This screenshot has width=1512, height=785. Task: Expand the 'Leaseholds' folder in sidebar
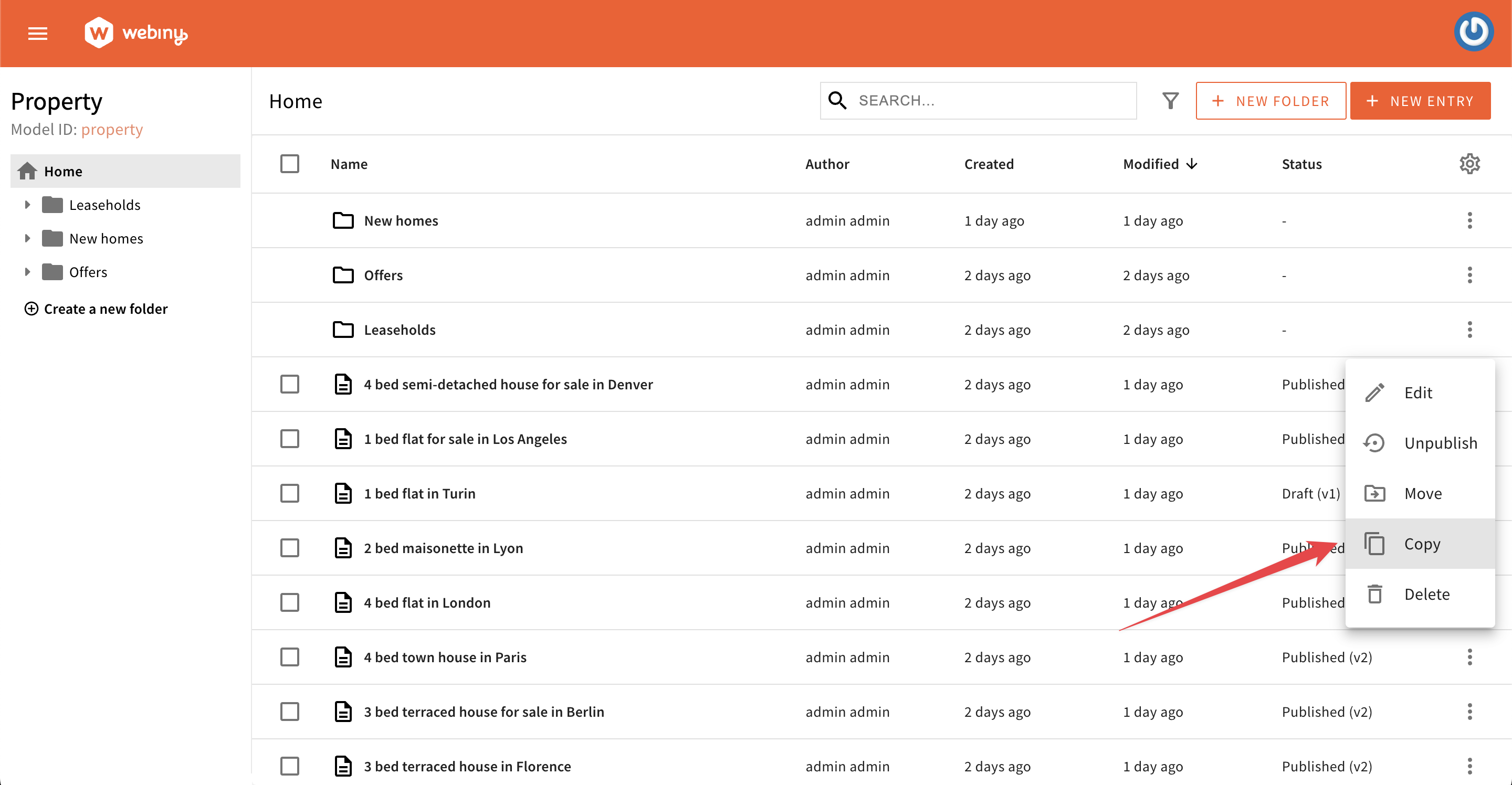27,204
